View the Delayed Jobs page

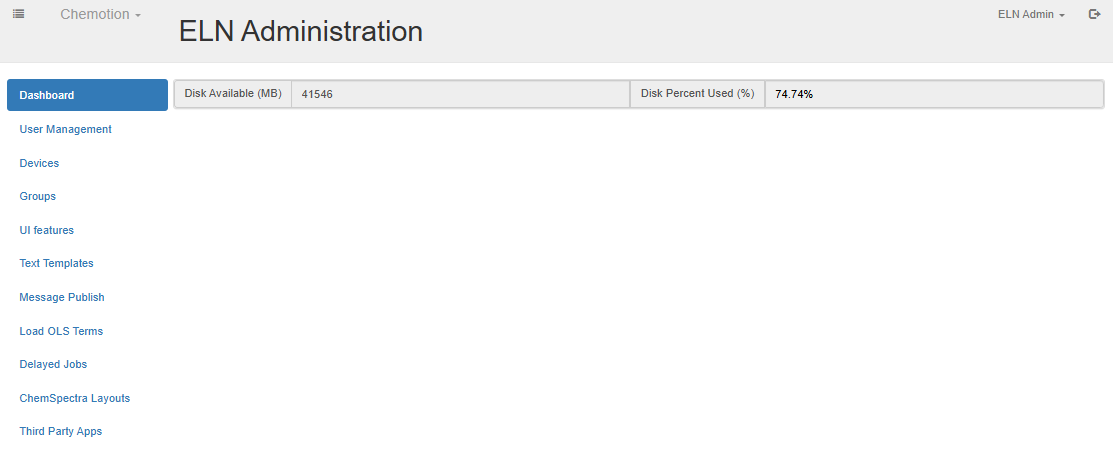tap(53, 364)
